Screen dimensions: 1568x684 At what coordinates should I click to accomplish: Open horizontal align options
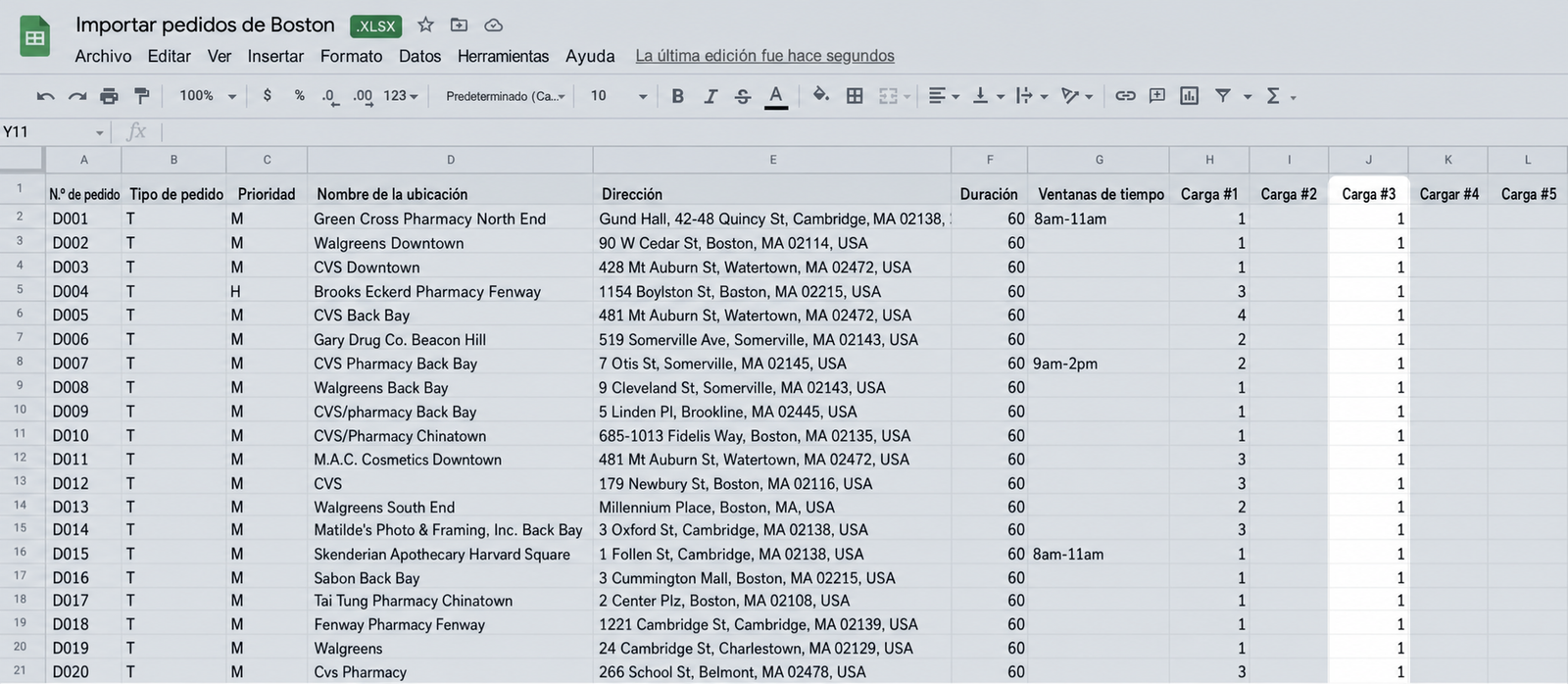click(943, 96)
